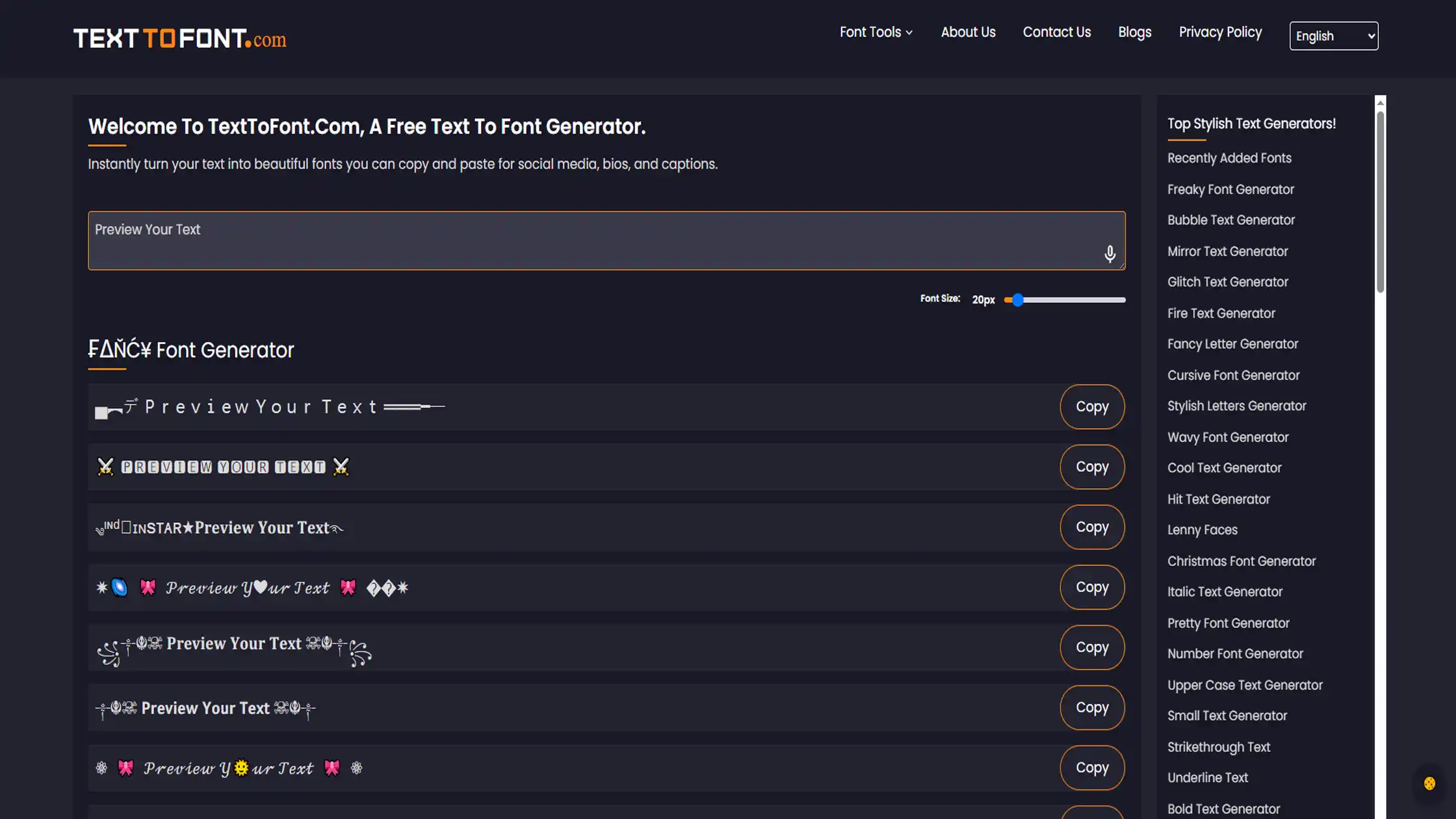The width and height of the screenshot is (1456, 819).
Task: Copy the INSTAR star style text
Action: [x=1092, y=527]
